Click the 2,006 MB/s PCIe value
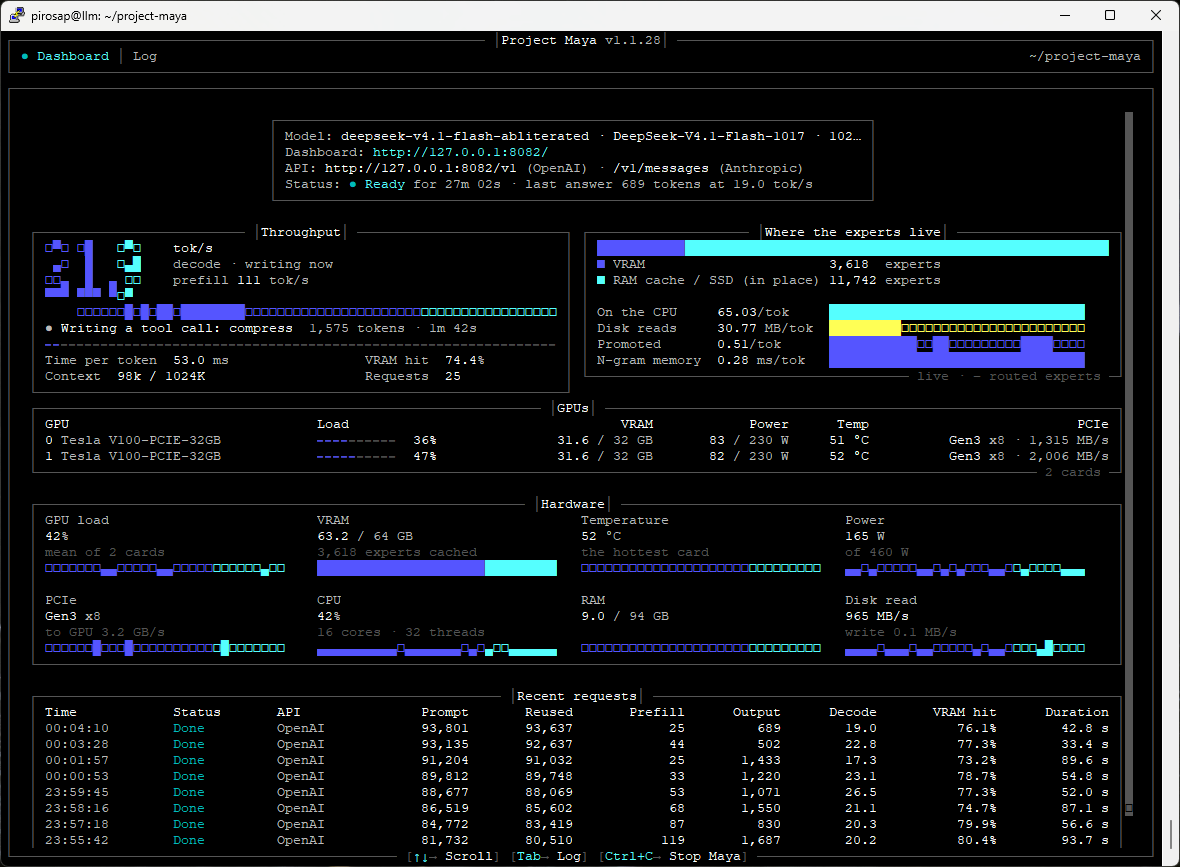This screenshot has height=867, width=1180. (x=1069, y=456)
